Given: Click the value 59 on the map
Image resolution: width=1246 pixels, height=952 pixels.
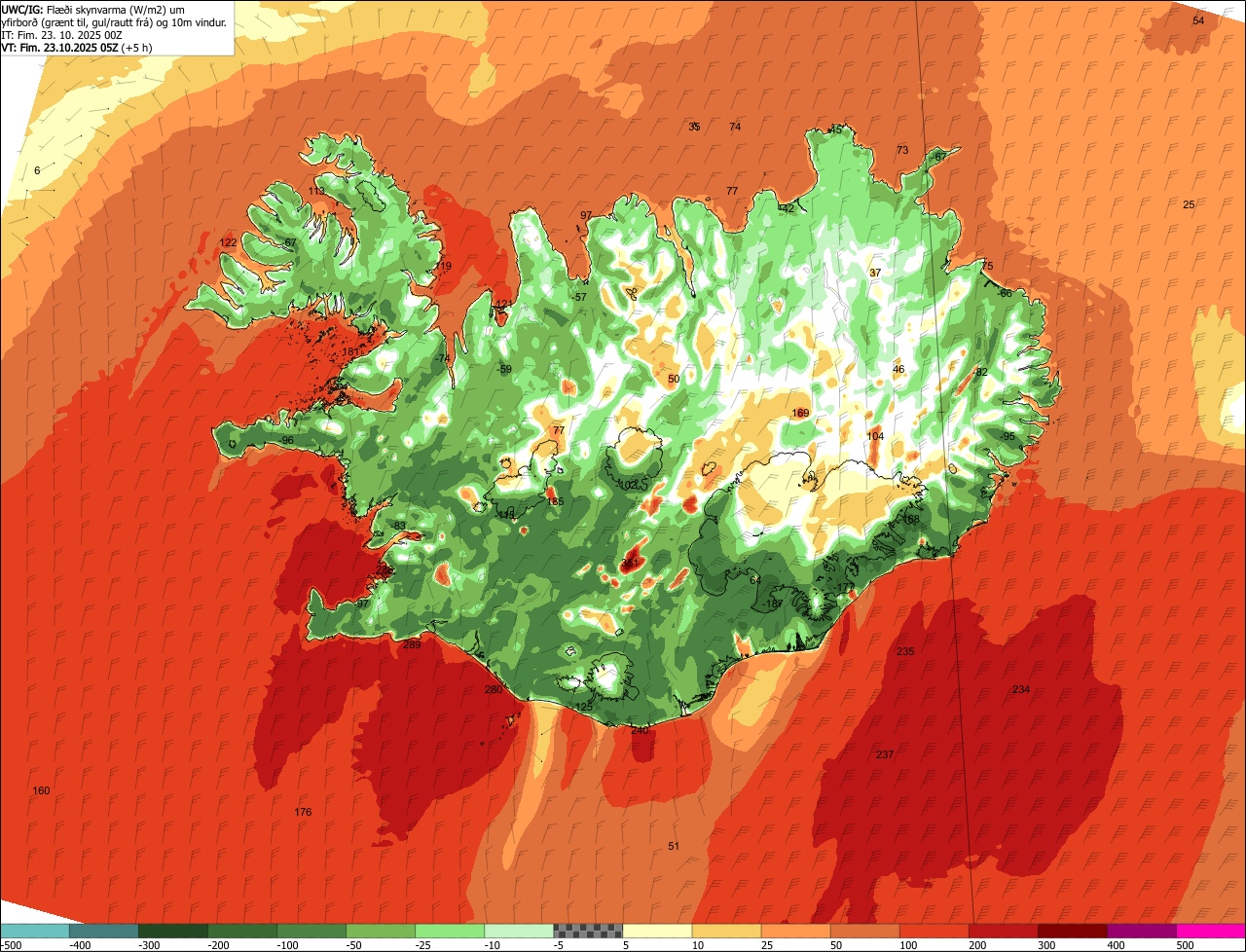Looking at the screenshot, I should coord(505,369).
